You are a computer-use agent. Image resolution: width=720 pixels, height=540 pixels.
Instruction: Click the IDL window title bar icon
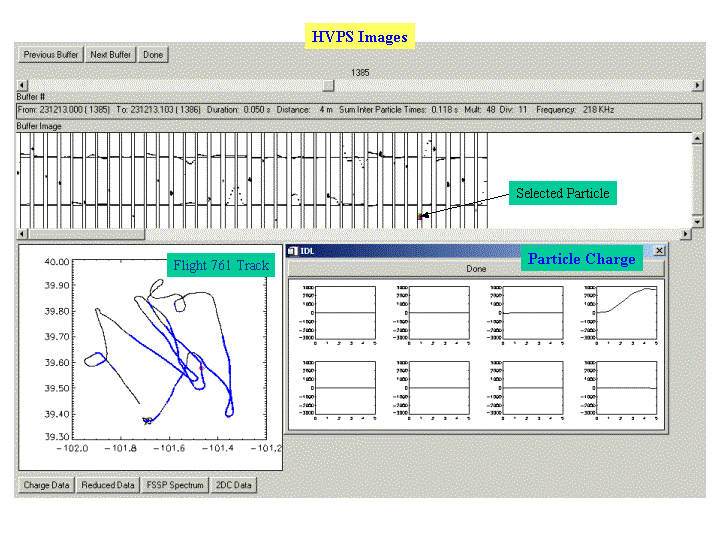[x=292, y=251]
